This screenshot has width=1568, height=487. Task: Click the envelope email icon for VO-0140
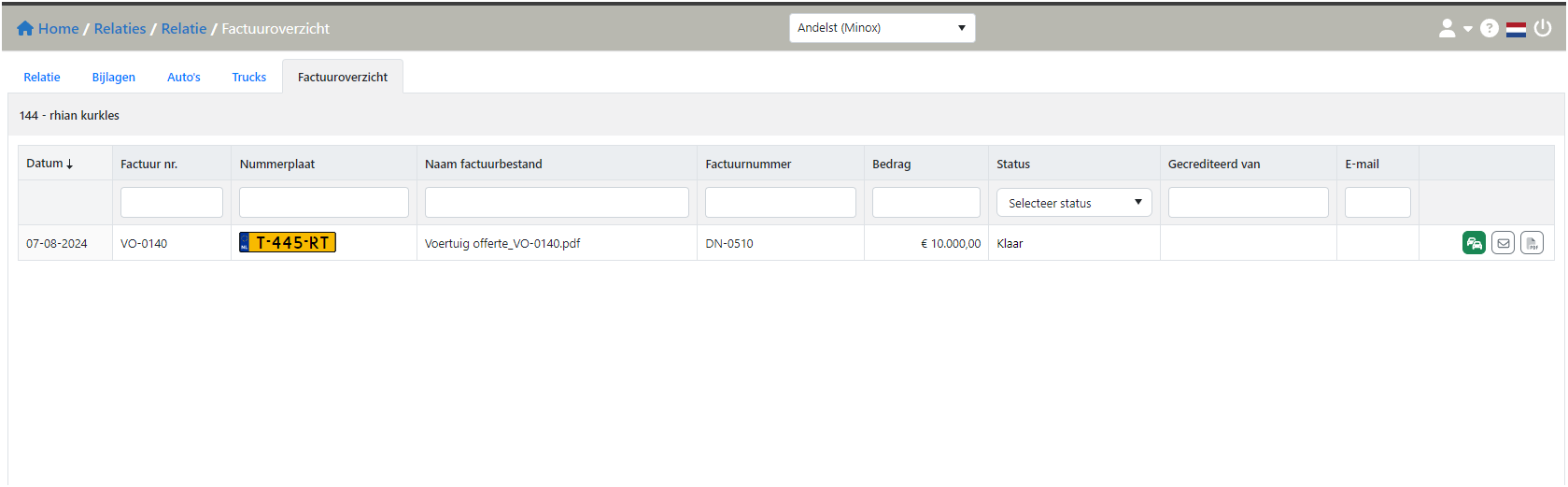[x=1503, y=243]
